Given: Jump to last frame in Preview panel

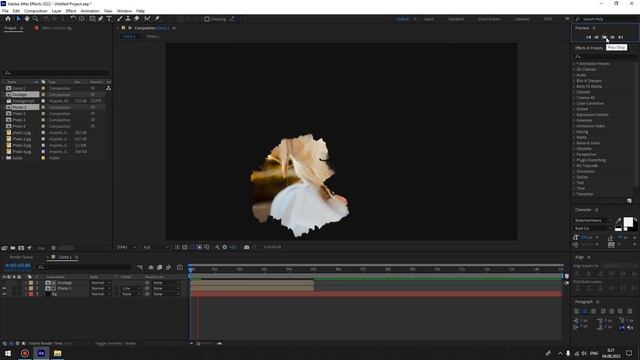Looking at the screenshot, I should 621,37.
